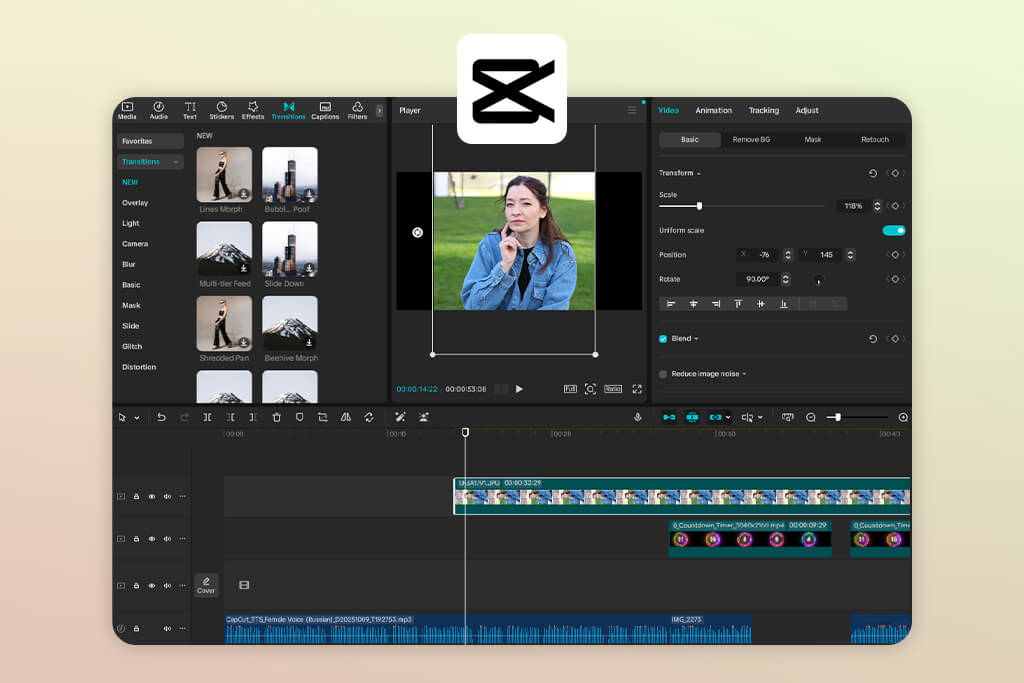Switch to the Tracking tab
1024x683 pixels.
[763, 110]
